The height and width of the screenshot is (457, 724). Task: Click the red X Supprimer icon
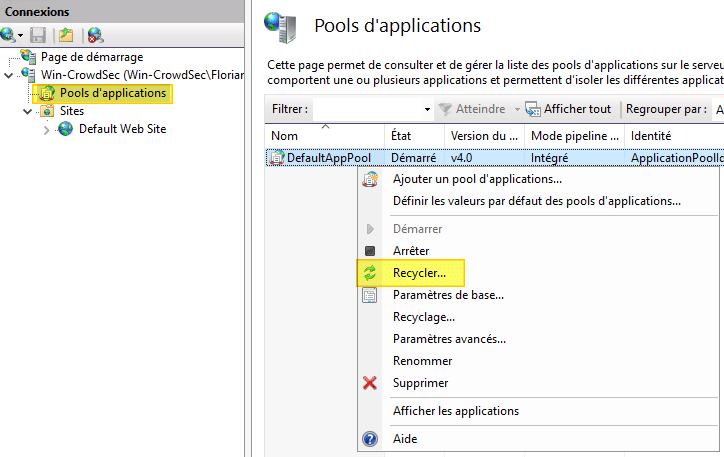coord(370,383)
